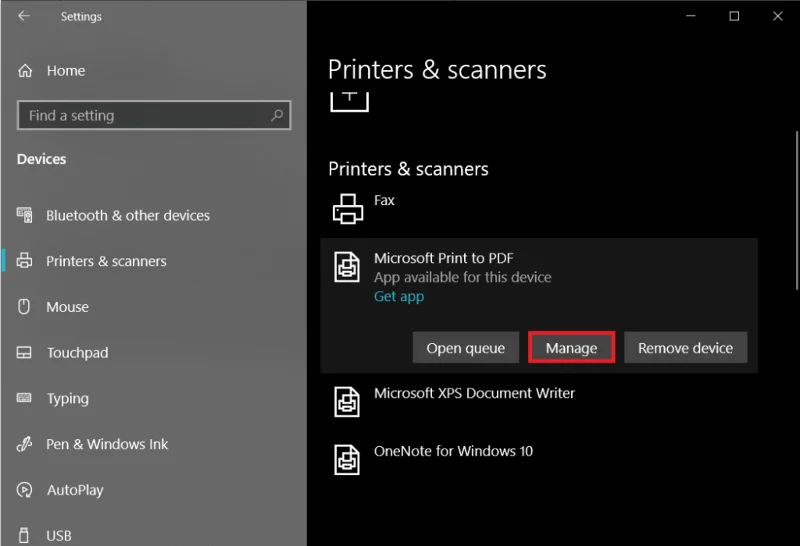The height and width of the screenshot is (546, 800).
Task: Click the vertical scrollbar thumb
Action: tap(797, 211)
